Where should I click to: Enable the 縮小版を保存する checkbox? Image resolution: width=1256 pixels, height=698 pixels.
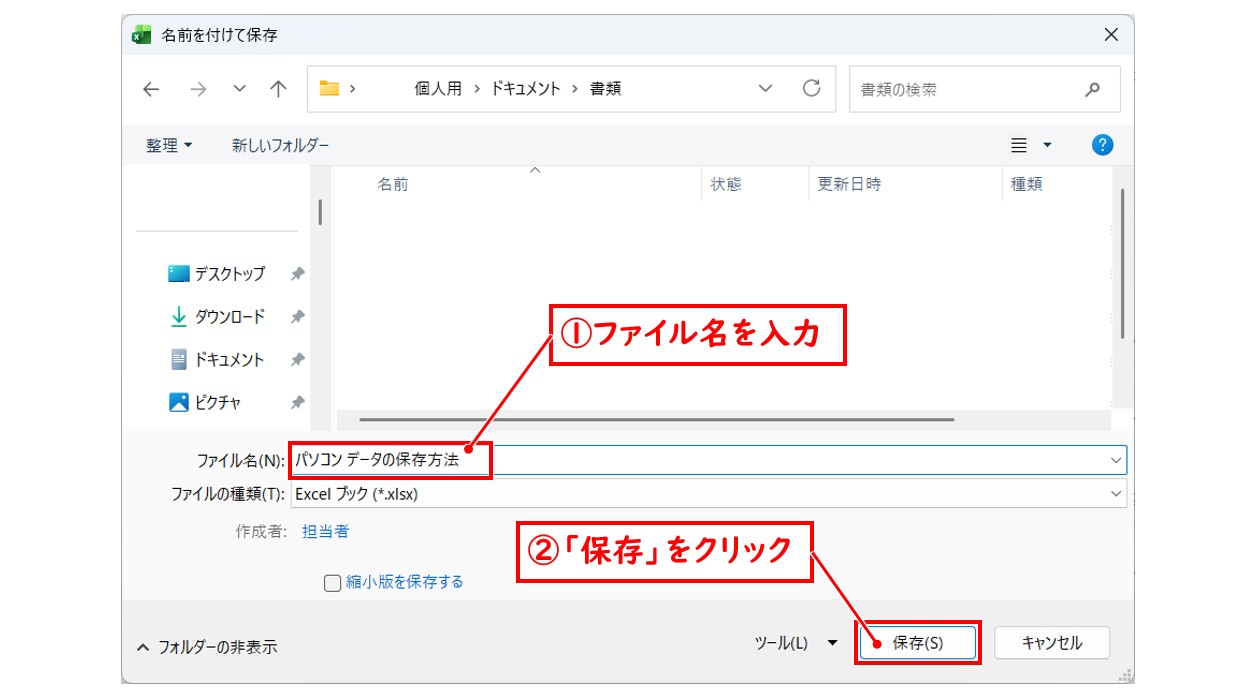click(x=331, y=583)
